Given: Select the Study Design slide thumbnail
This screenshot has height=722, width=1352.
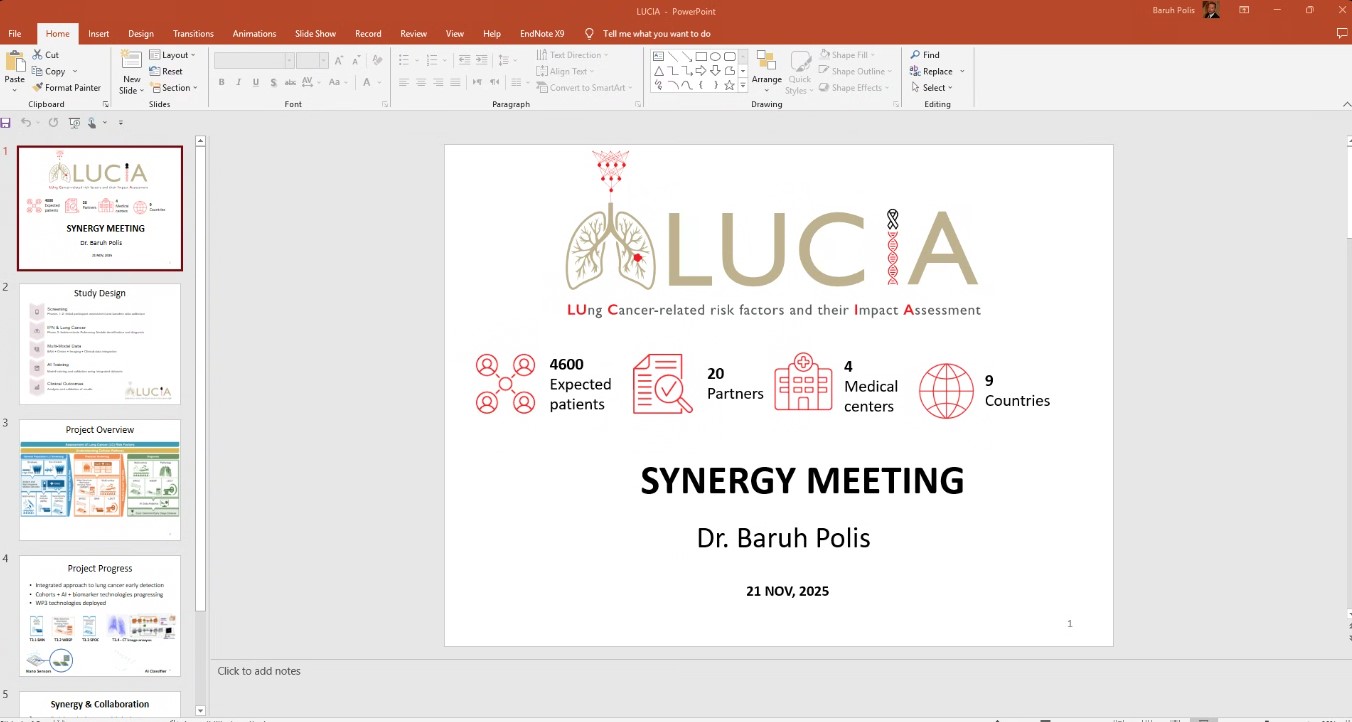Looking at the screenshot, I should [x=100, y=343].
